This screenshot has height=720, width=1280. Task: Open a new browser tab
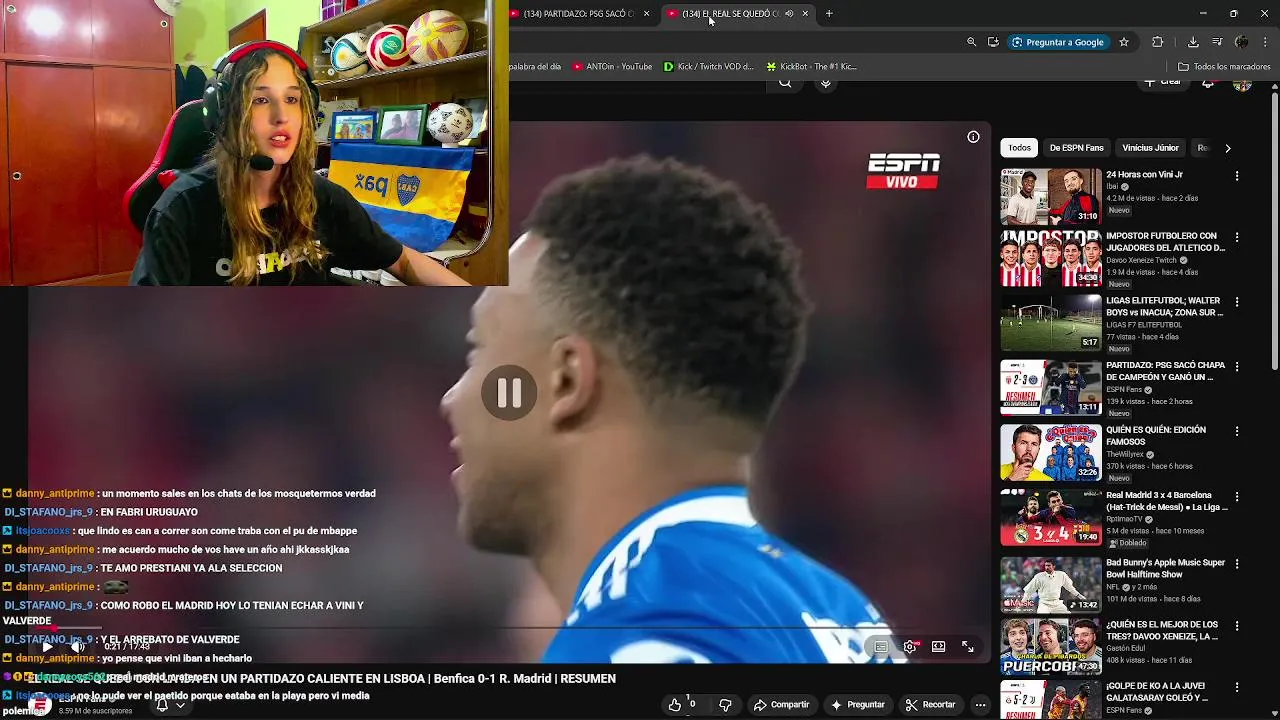829,14
